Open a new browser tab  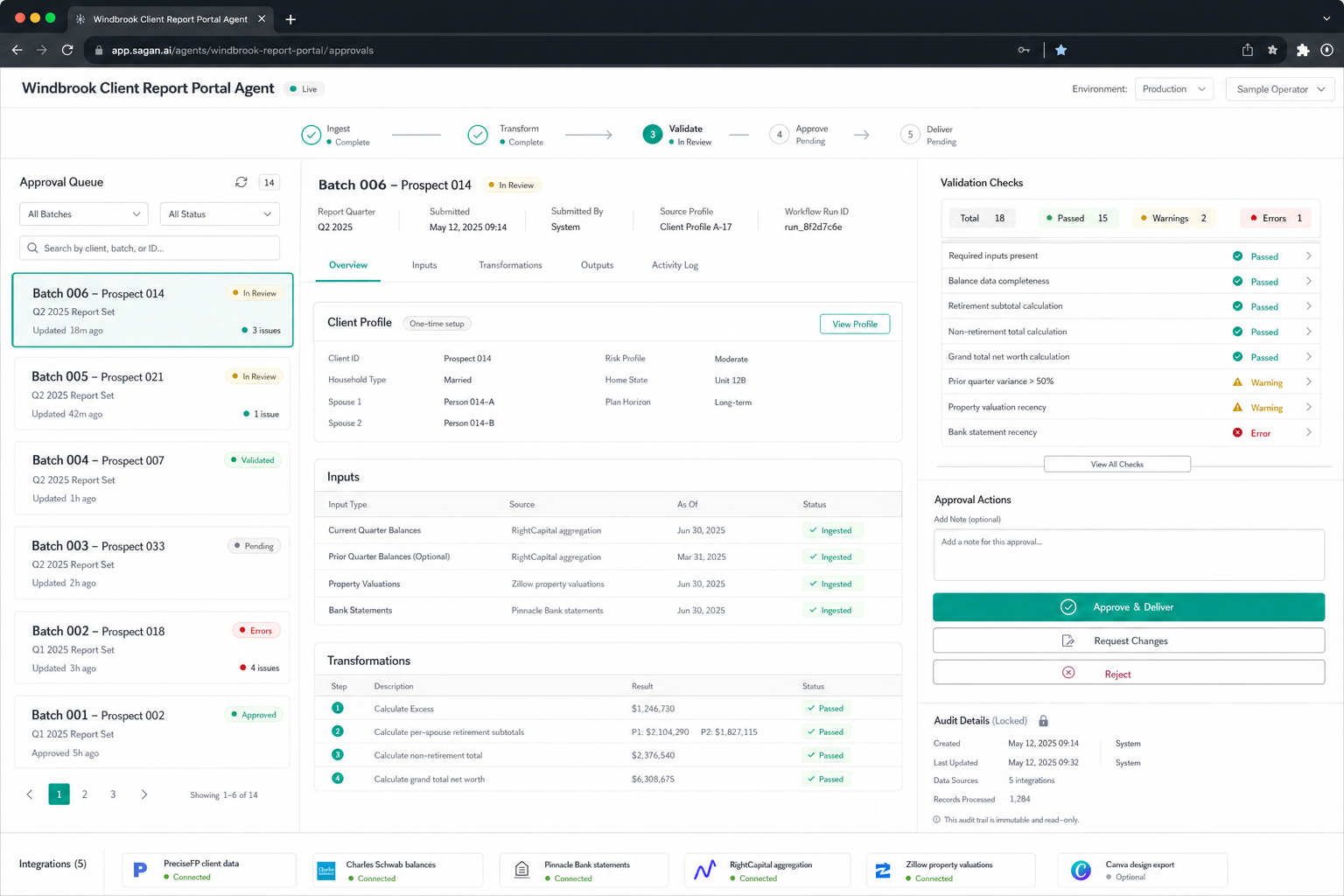[x=290, y=18]
